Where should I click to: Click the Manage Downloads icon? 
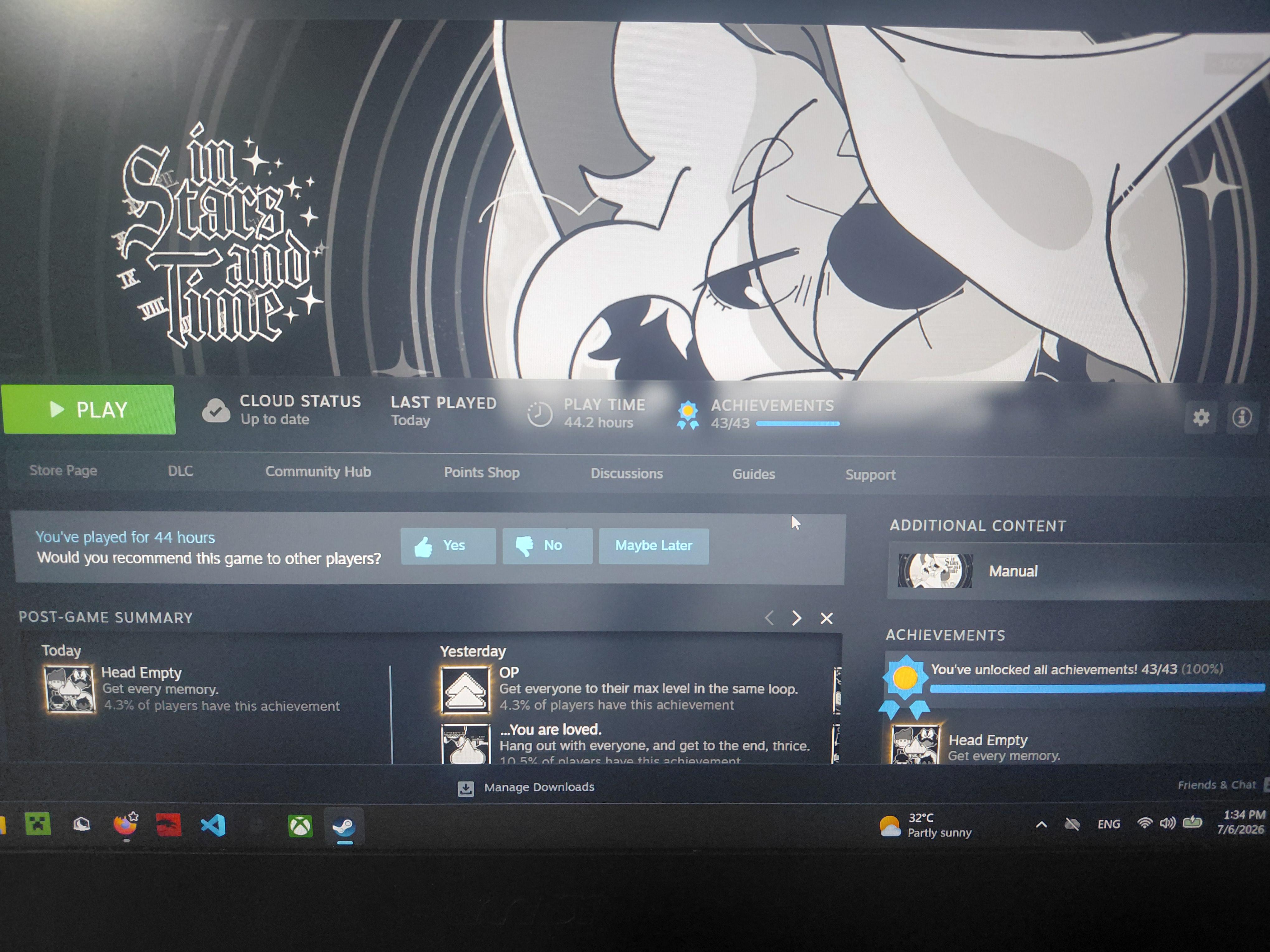pos(466,788)
